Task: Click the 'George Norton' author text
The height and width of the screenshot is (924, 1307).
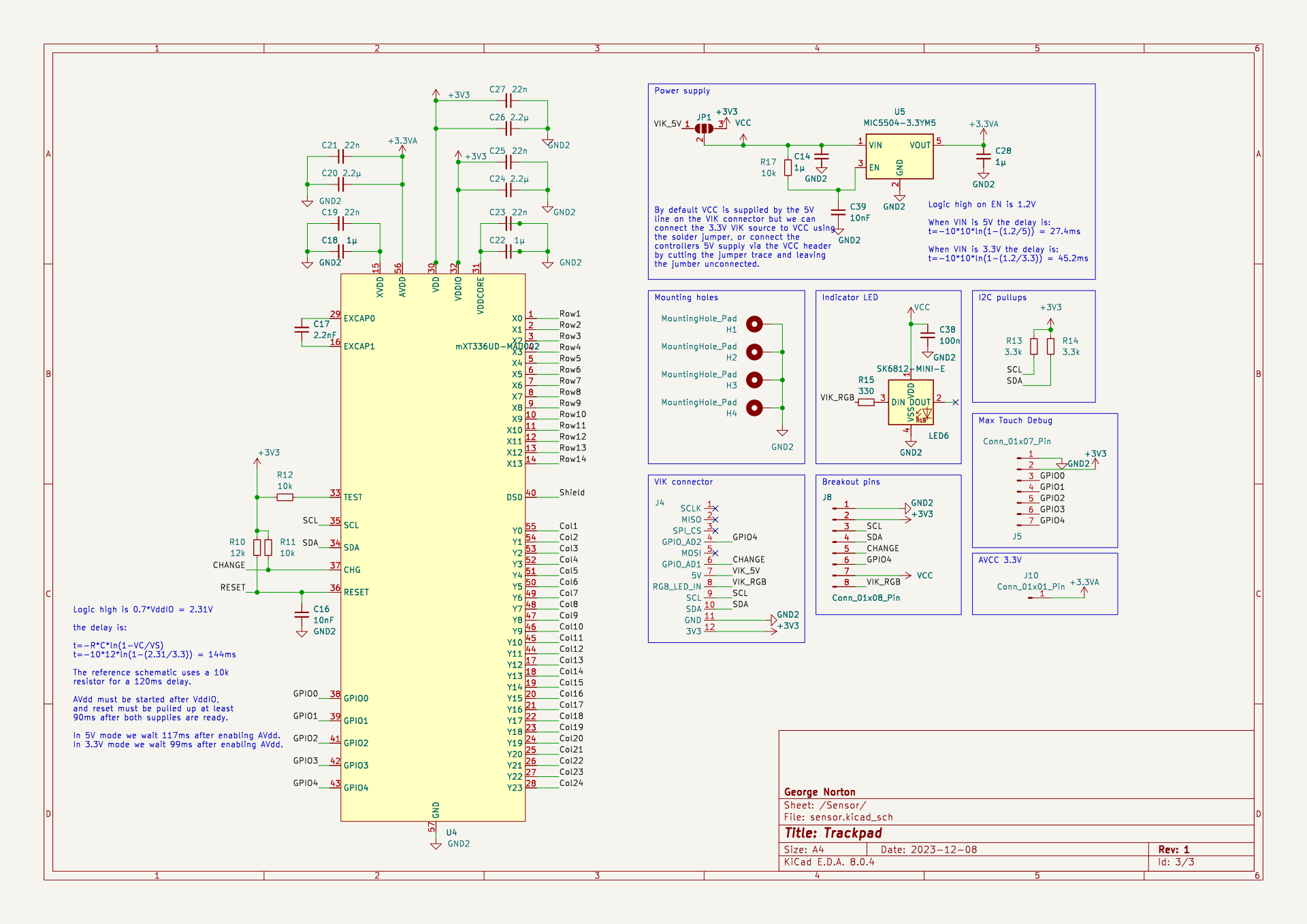Action: pos(820,792)
